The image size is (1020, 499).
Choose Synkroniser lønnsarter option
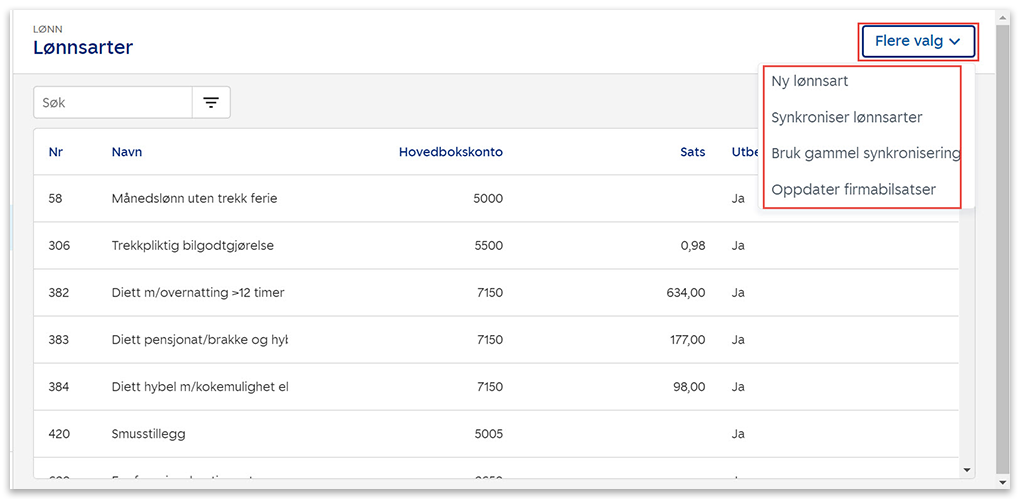click(846, 117)
